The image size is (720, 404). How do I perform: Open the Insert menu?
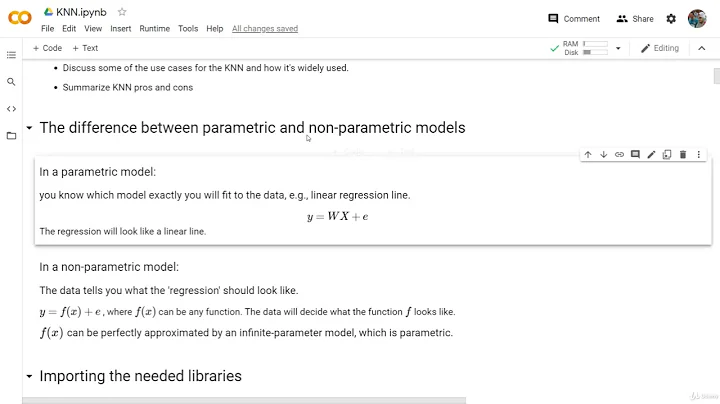pyautogui.click(x=120, y=28)
